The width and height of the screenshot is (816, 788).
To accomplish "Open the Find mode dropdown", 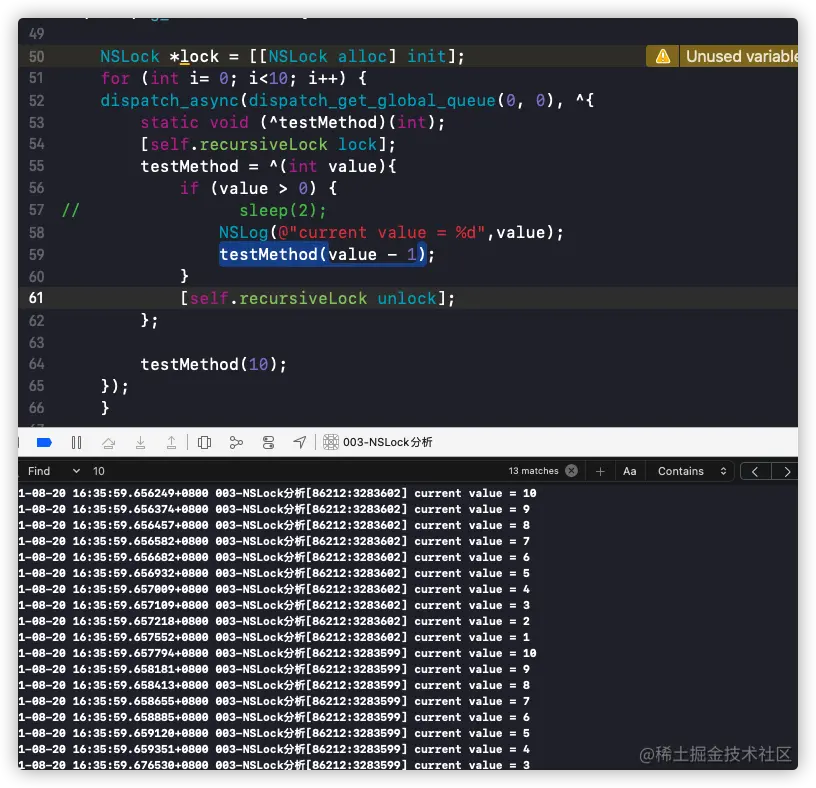I will click(x=54, y=471).
